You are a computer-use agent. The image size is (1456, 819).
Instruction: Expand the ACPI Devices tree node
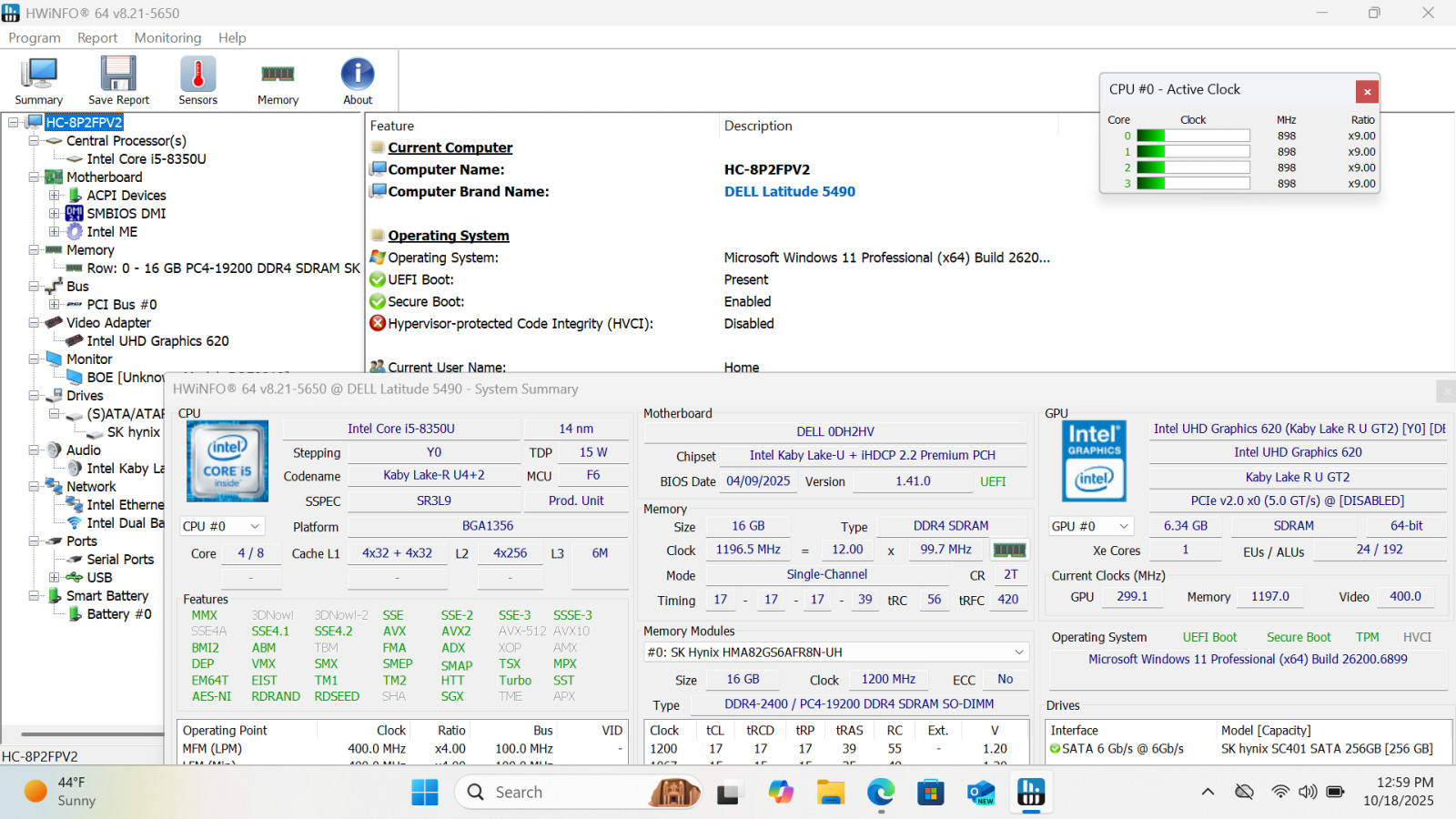point(54,196)
